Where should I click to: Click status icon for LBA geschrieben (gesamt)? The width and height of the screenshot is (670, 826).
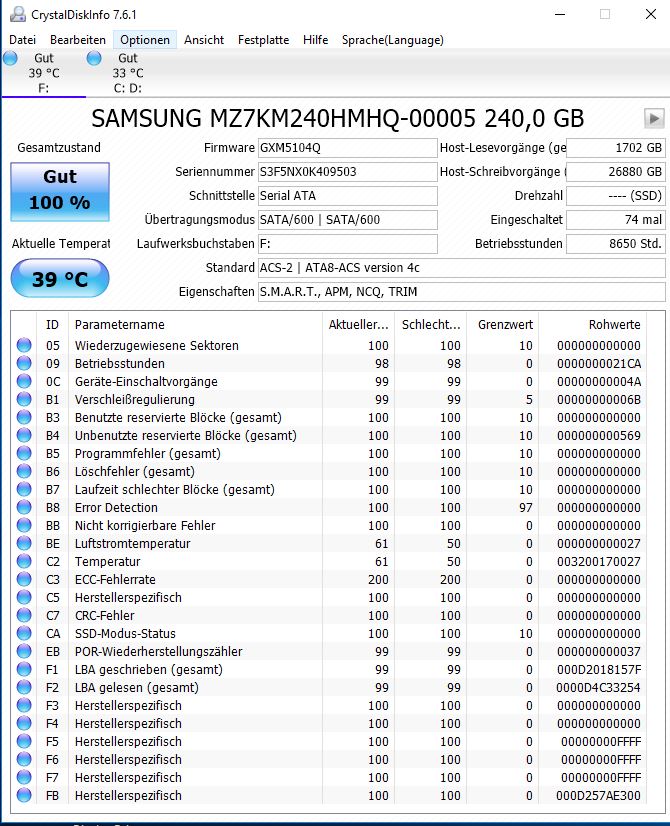click(x=24, y=669)
